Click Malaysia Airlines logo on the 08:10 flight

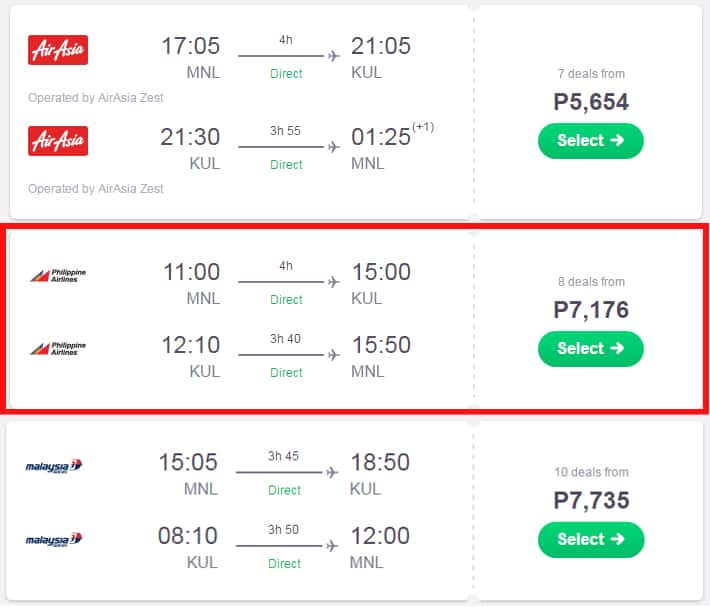pyautogui.click(x=54, y=540)
